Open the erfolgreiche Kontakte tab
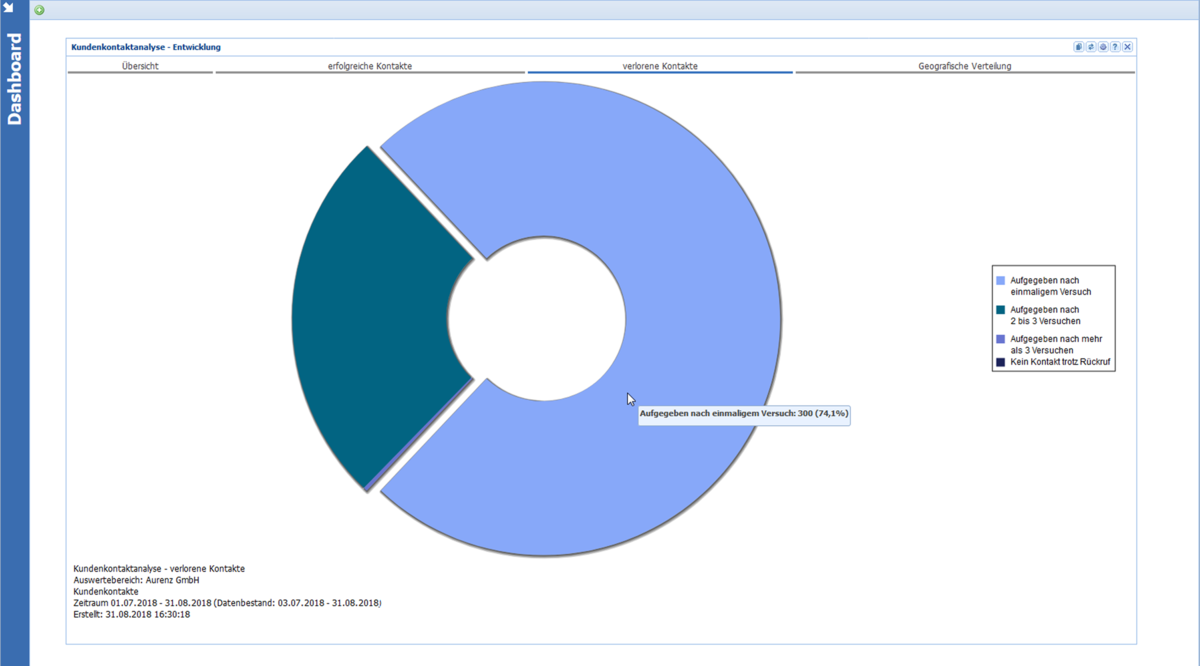The image size is (1200, 666). [370, 66]
